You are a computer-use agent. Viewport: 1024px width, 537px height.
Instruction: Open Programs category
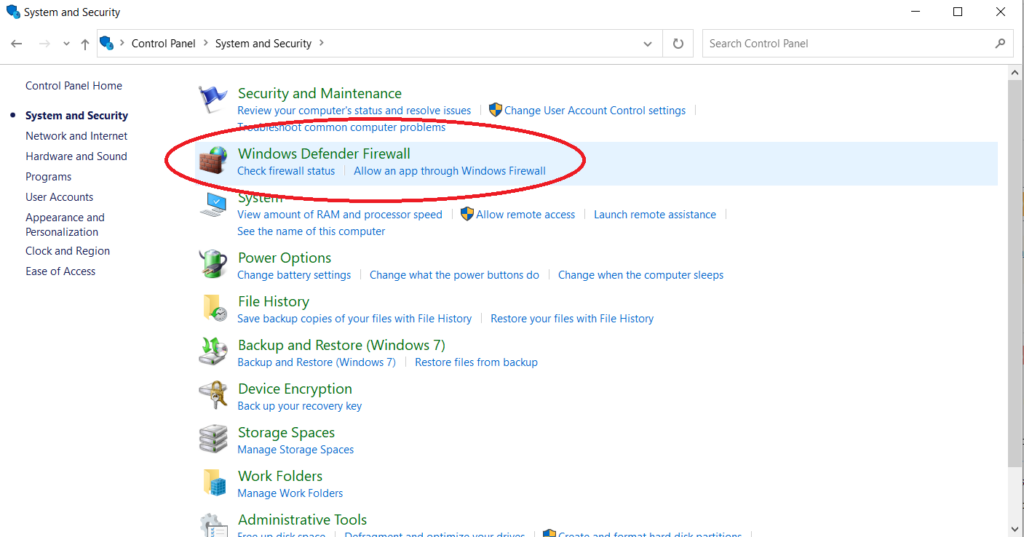pyautogui.click(x=48, y=176)
